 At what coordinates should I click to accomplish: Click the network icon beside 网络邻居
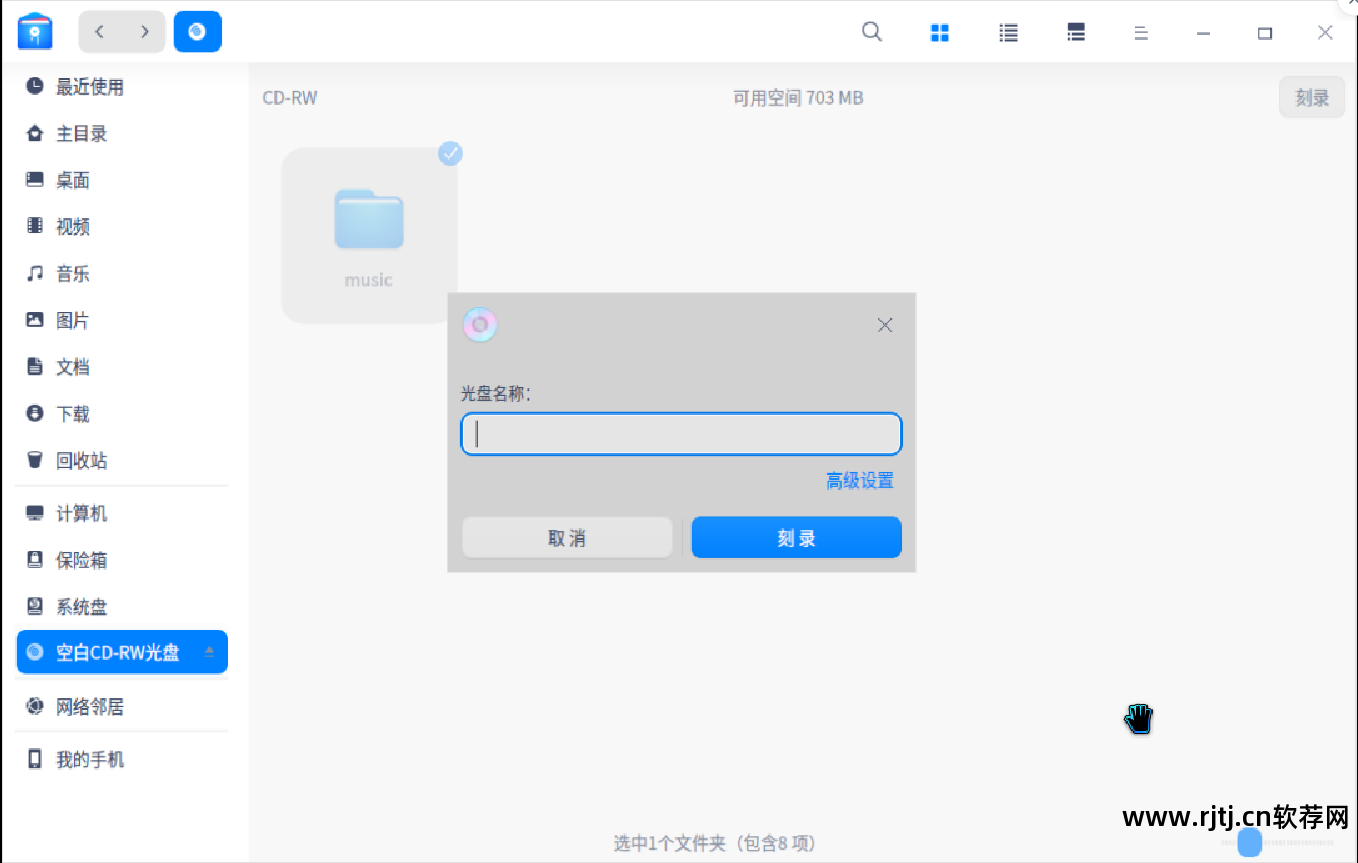[35, 706]
